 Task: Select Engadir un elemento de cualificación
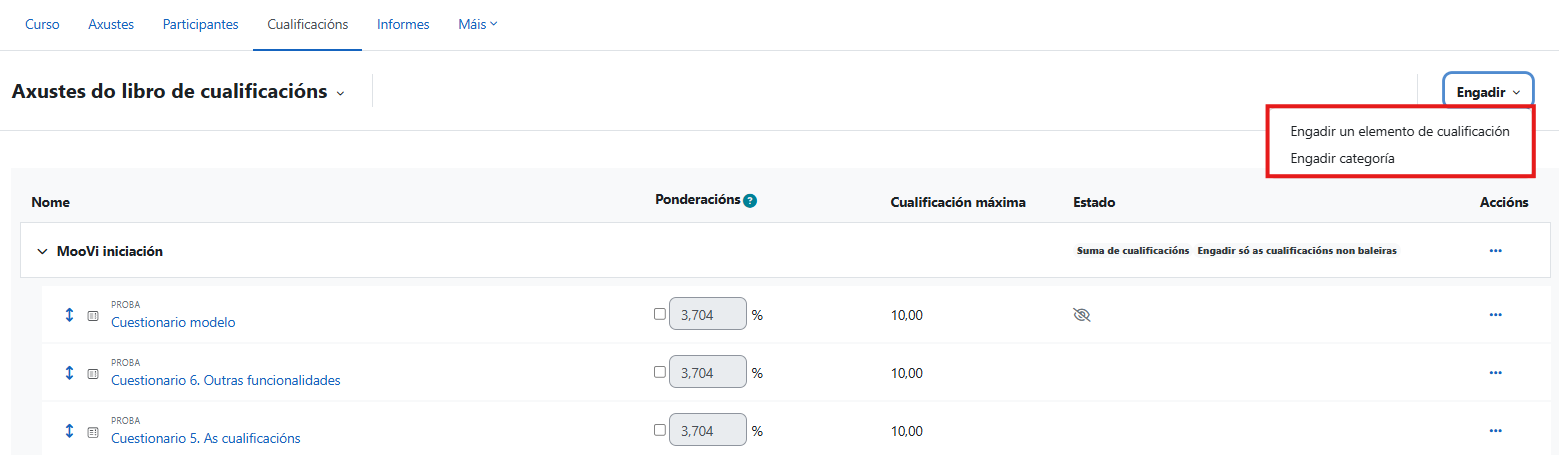(1399, 131)
